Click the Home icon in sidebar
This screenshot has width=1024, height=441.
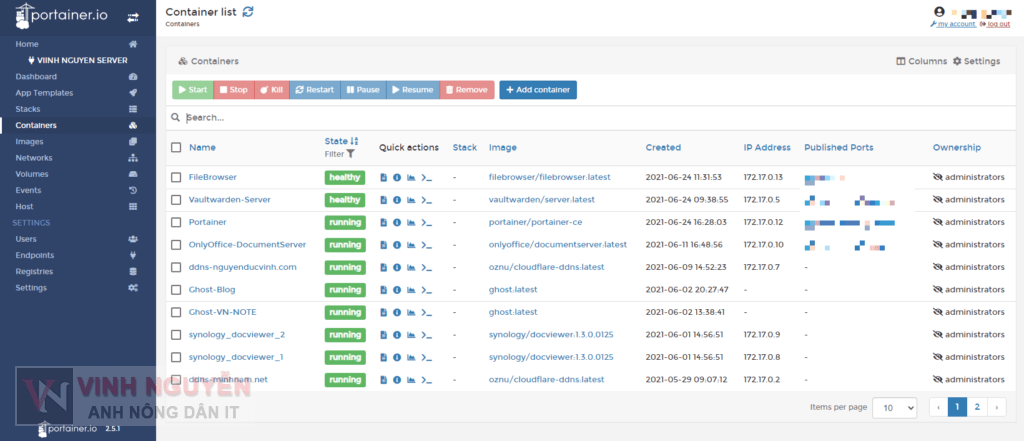pos(133,44)
